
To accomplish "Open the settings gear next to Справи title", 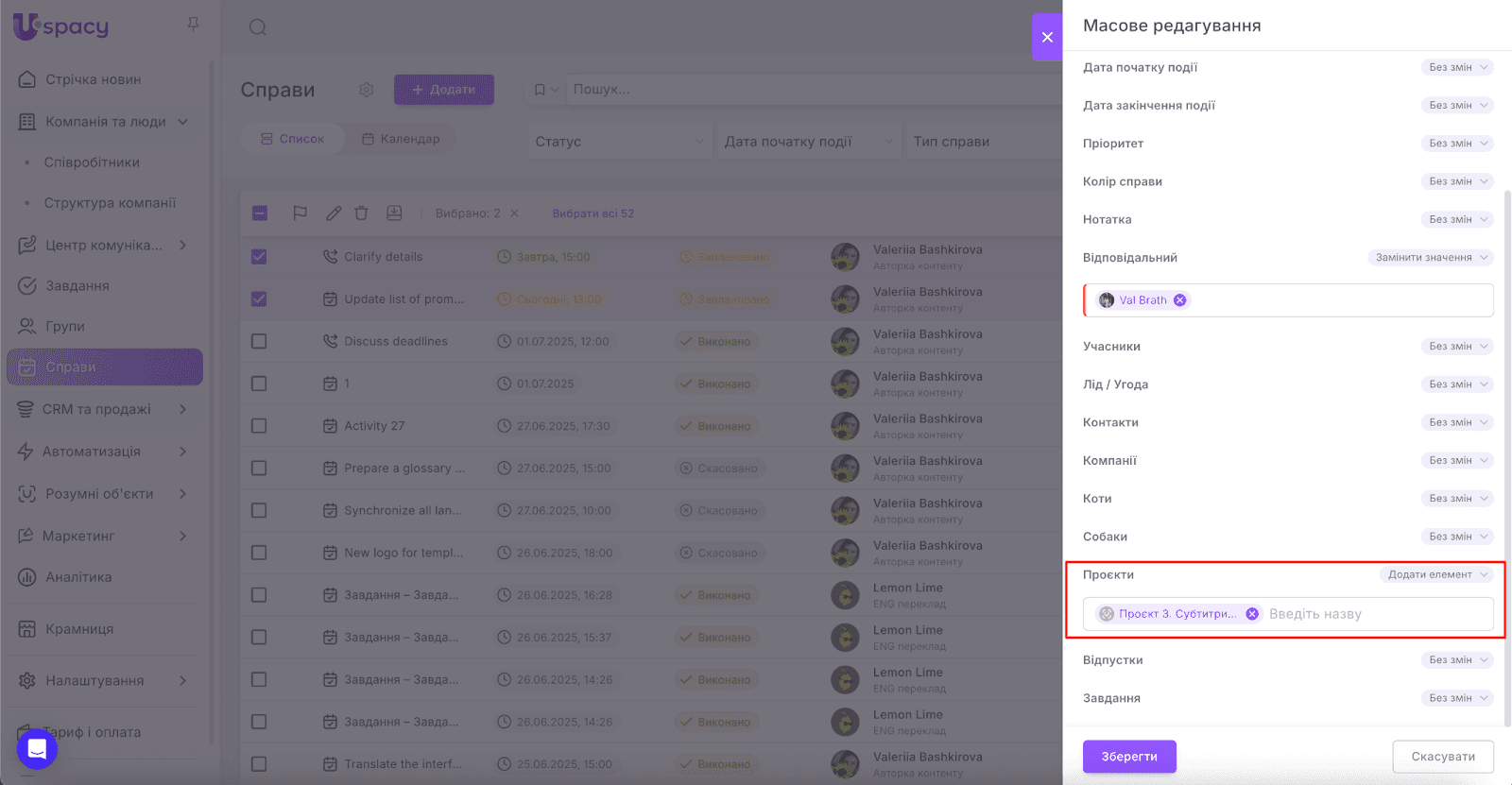I will (x=366, y=90).
